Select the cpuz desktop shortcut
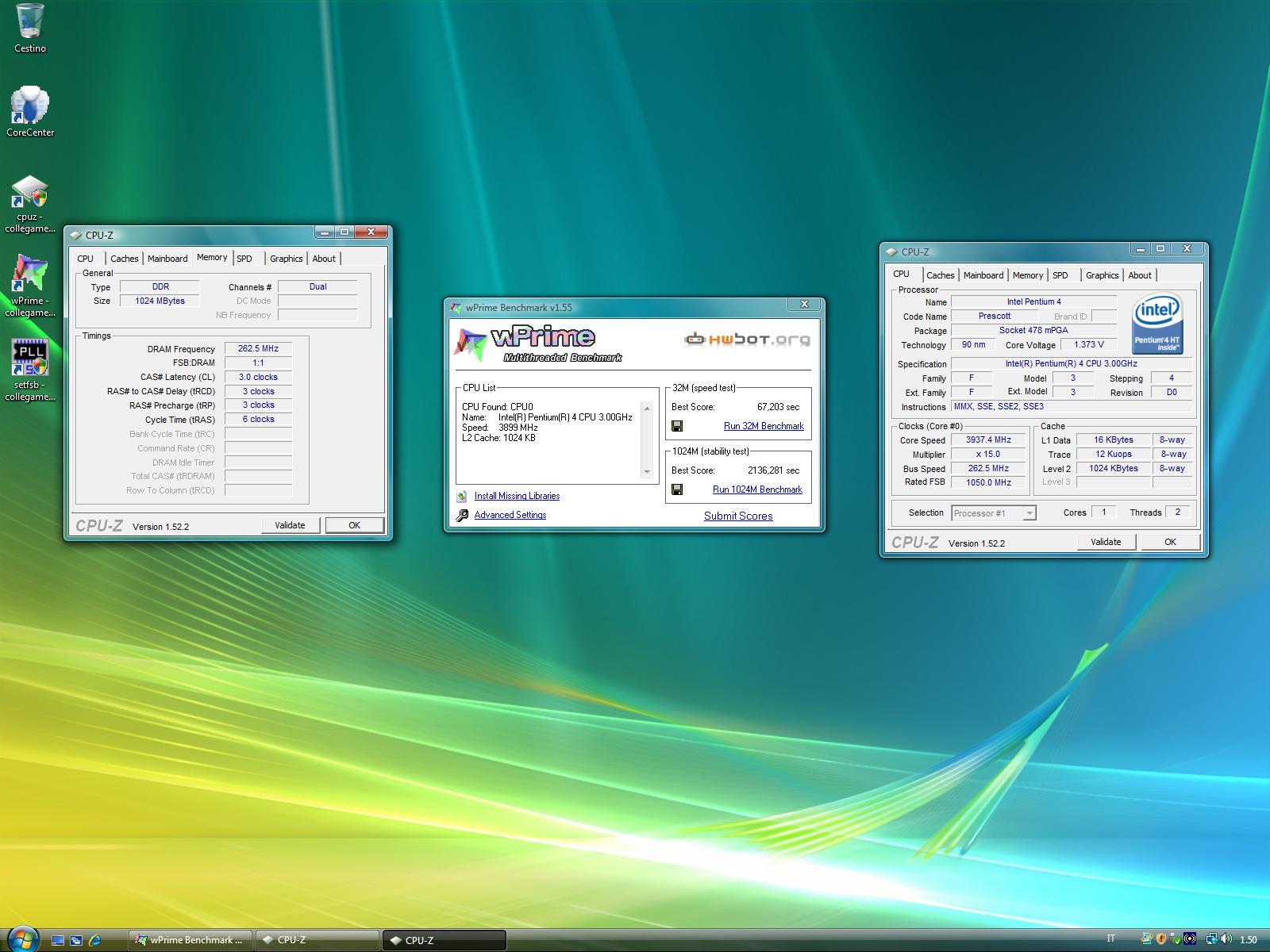 click(30, 205)
